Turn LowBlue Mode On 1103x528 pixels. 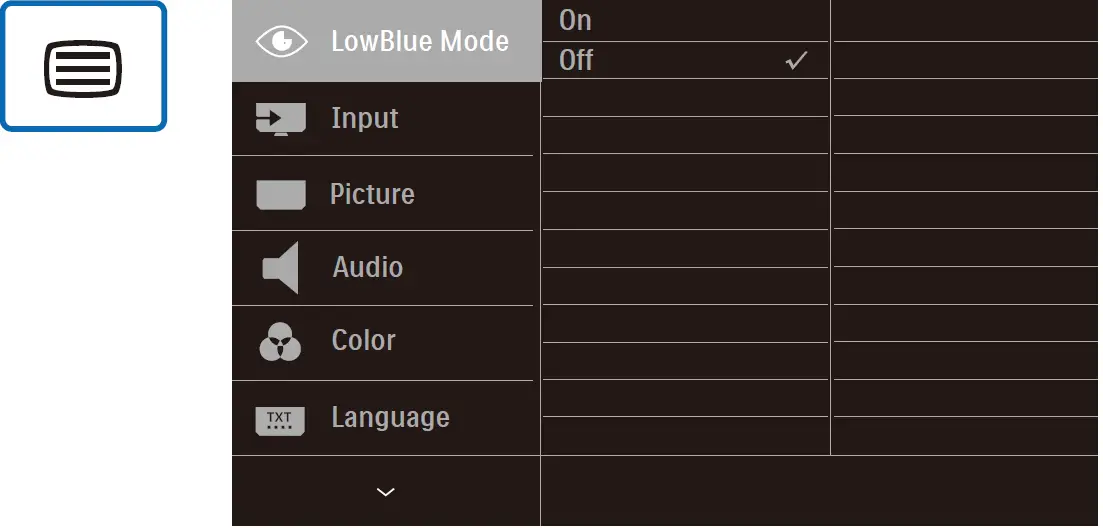coord(576,20)
